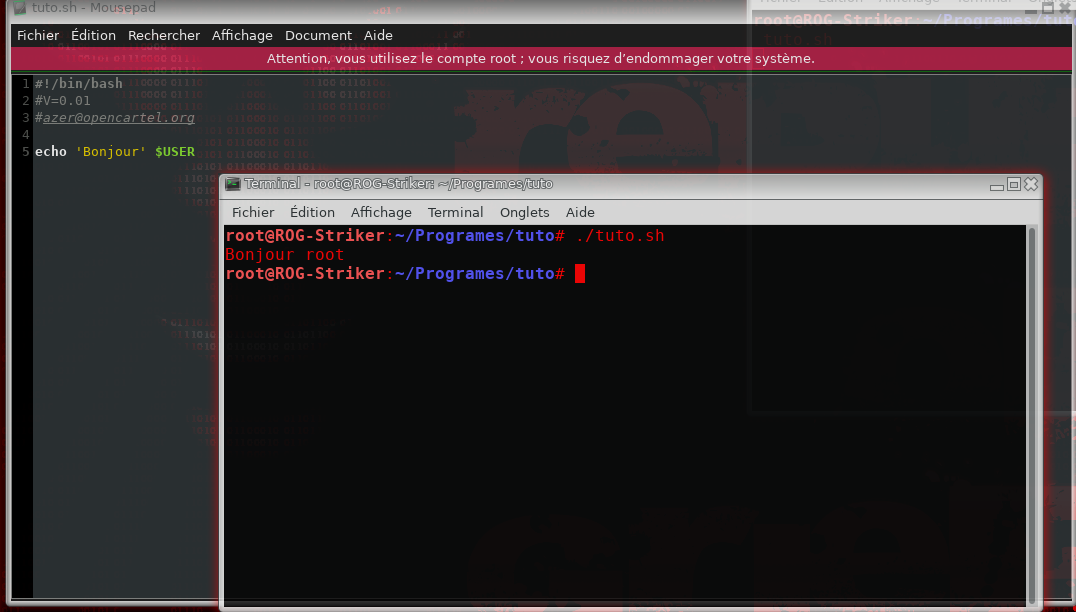Click the 'Bonjour' string in editor
Viewport: 1076px width, 612px height.
click(x=111, y=152)
